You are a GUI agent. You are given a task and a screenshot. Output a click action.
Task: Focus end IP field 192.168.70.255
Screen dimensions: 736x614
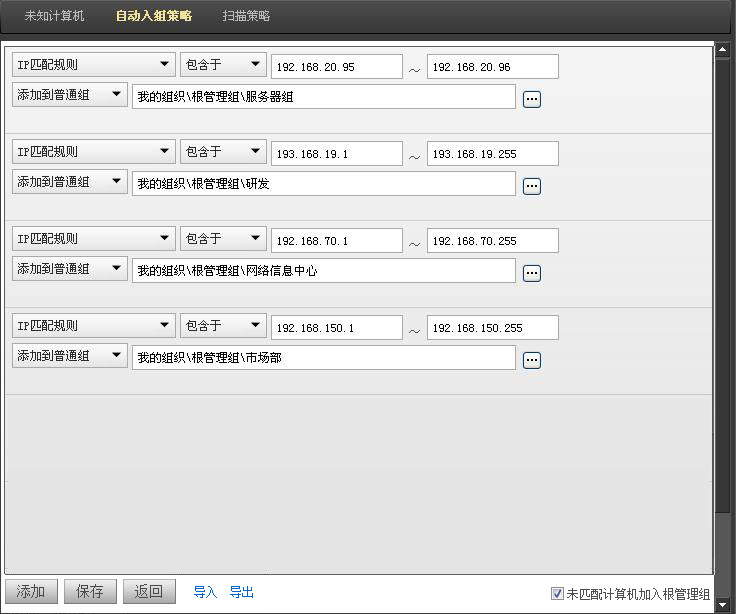coord(493,240)
